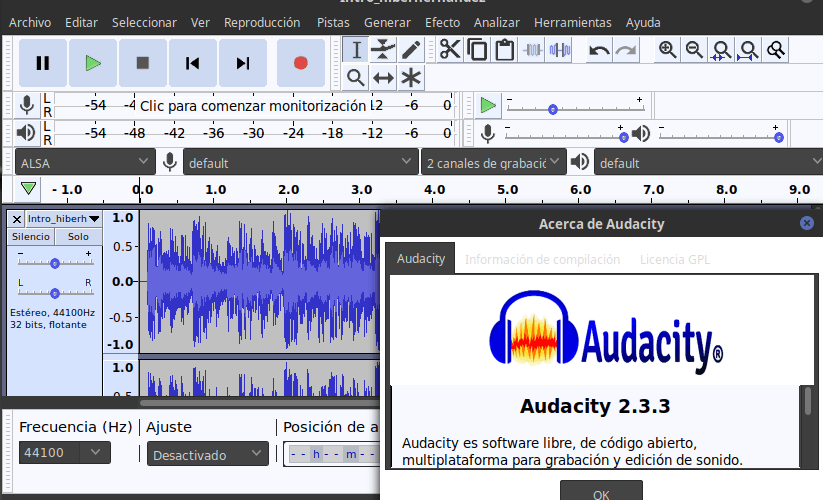Close the Intro_hiberh track with the X
The width and height of the screenshot is (823, 500).
click(x=17, y=219)
